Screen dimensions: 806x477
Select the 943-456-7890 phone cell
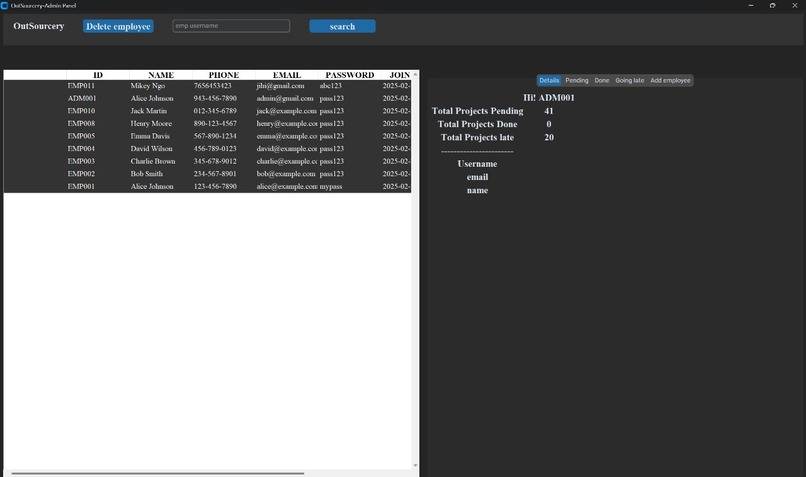(x=215, y=98)
